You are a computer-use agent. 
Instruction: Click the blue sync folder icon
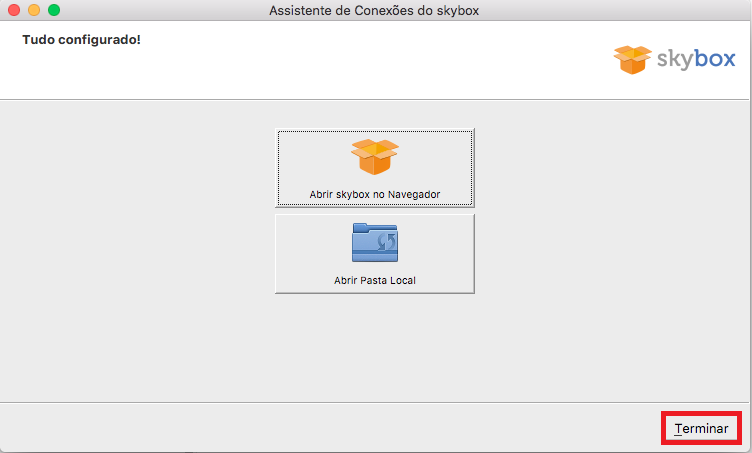pyautogui.click(x=375, y=243)
